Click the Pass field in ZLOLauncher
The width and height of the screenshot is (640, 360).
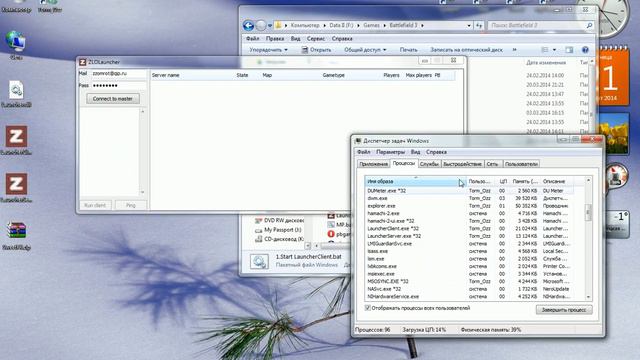tap(119, 86)
